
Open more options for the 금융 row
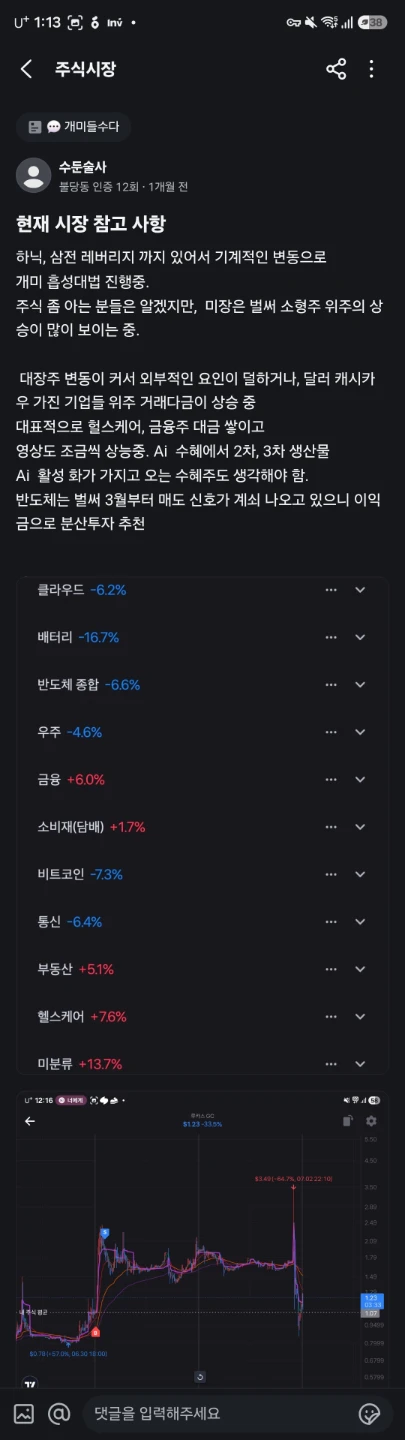[x=331, y=779]
